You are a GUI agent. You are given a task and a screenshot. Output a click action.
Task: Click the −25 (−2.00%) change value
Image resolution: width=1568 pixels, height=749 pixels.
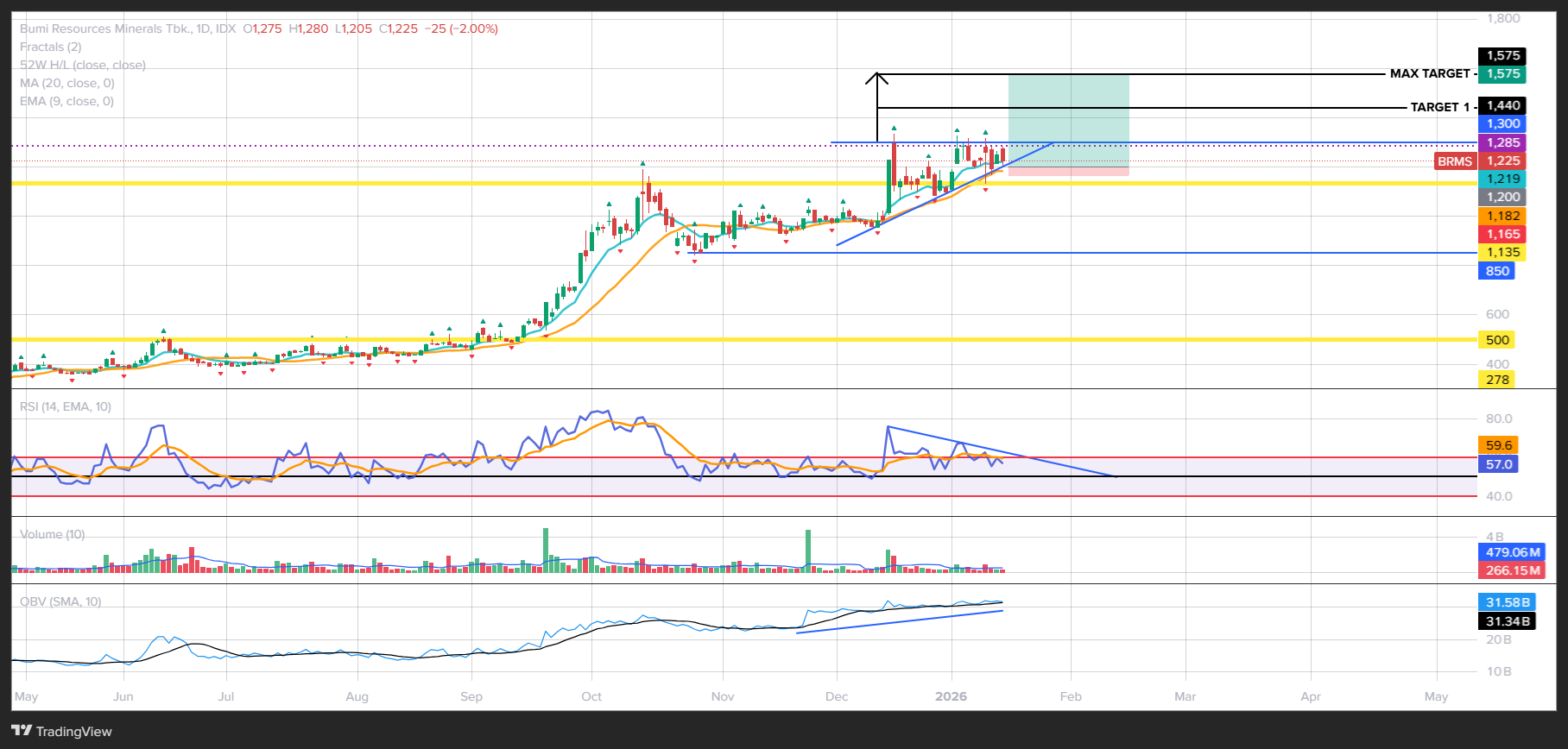tap(462, 28)
